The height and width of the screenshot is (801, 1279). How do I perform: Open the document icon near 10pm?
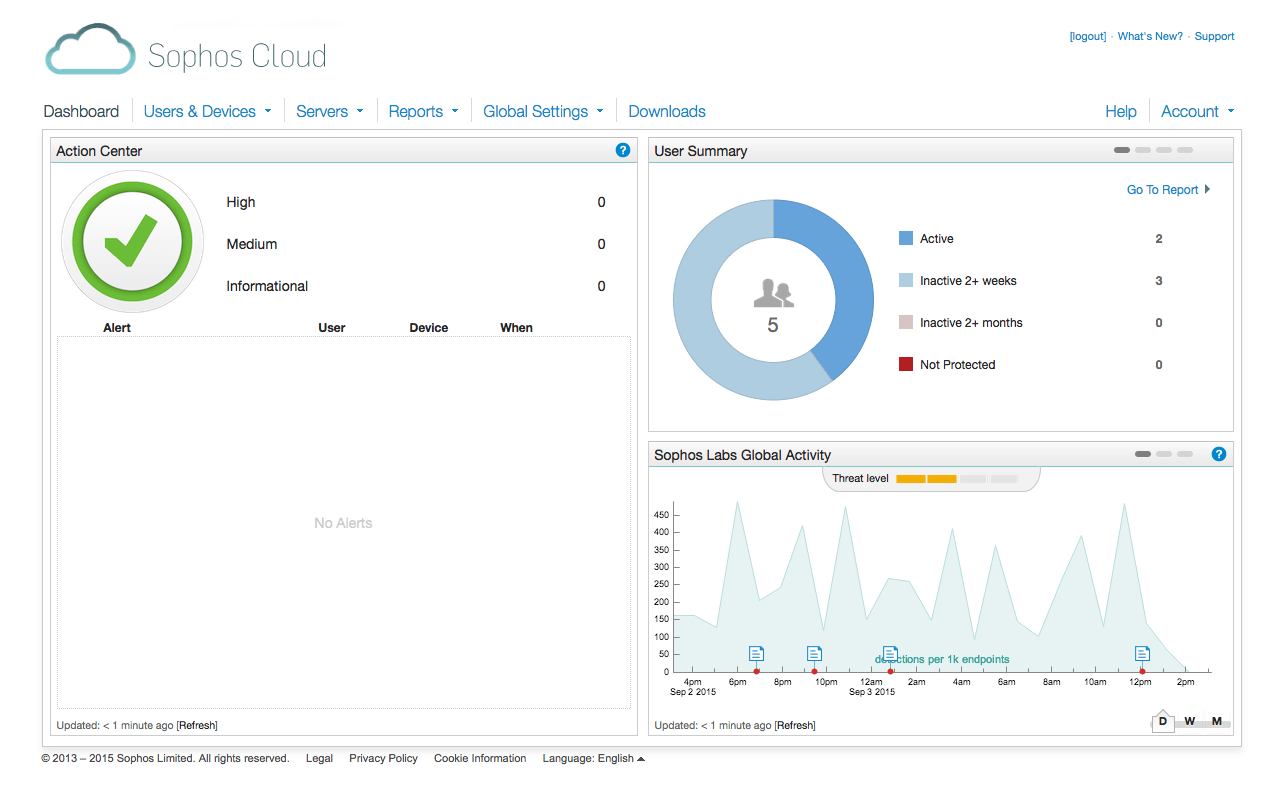pos(814,654)
